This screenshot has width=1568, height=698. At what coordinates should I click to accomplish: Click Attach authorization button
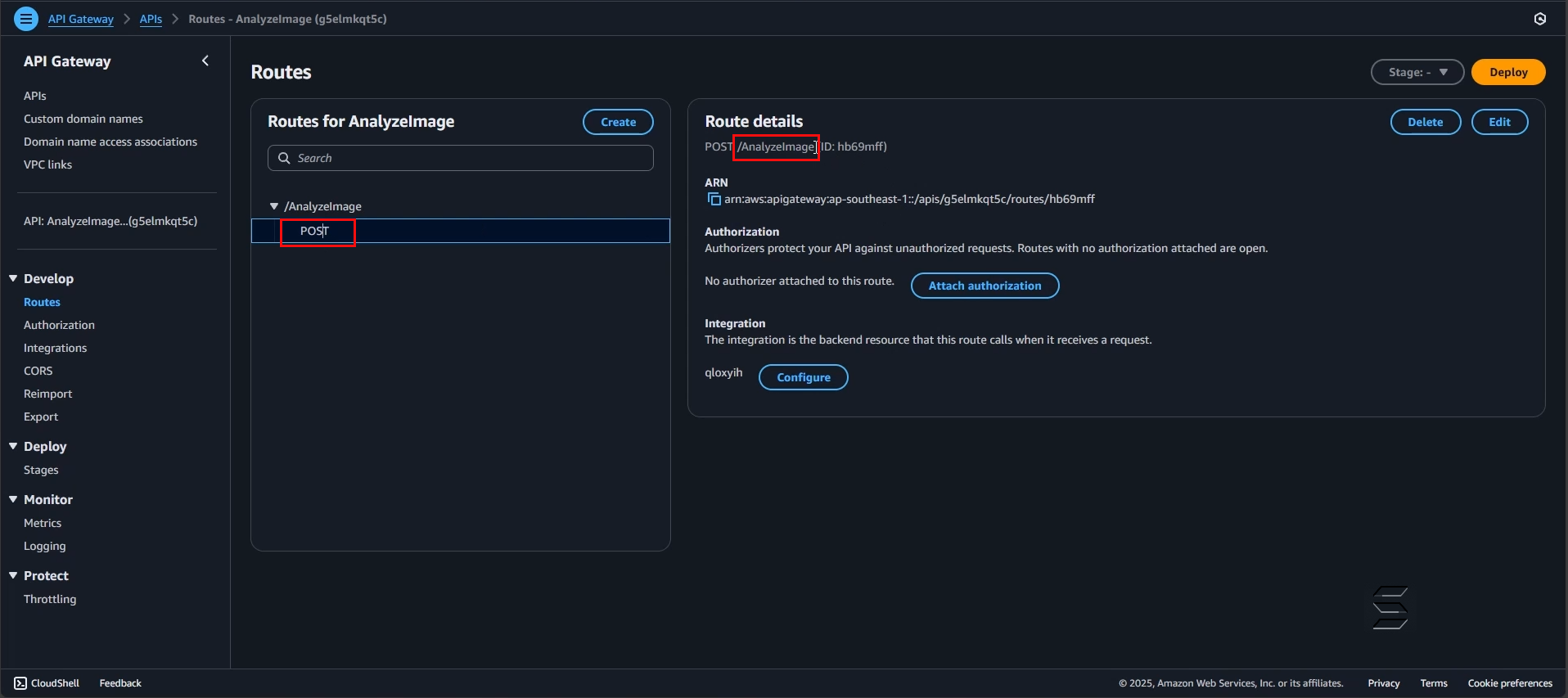click(985, 286)
